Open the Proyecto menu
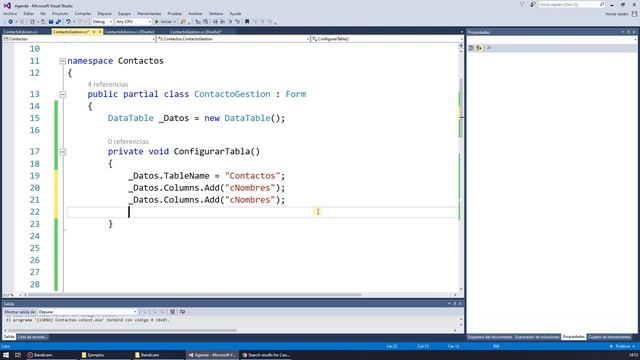The width and height of the screenshot is (640, 360). [x=60, y=13]
